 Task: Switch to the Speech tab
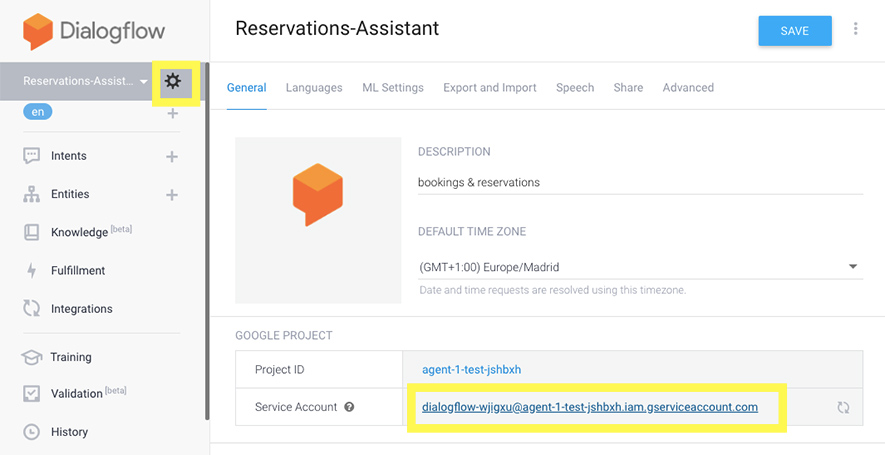coord(575,88)
